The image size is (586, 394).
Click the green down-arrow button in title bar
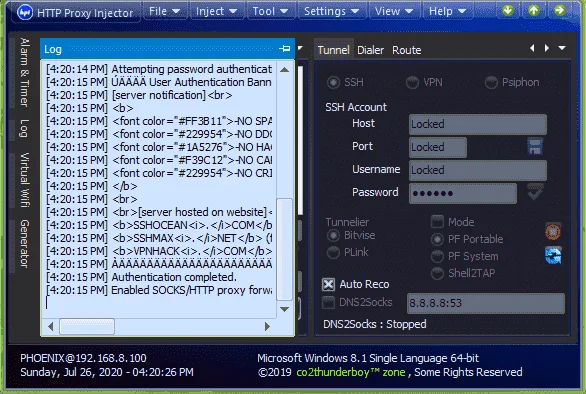508,10
